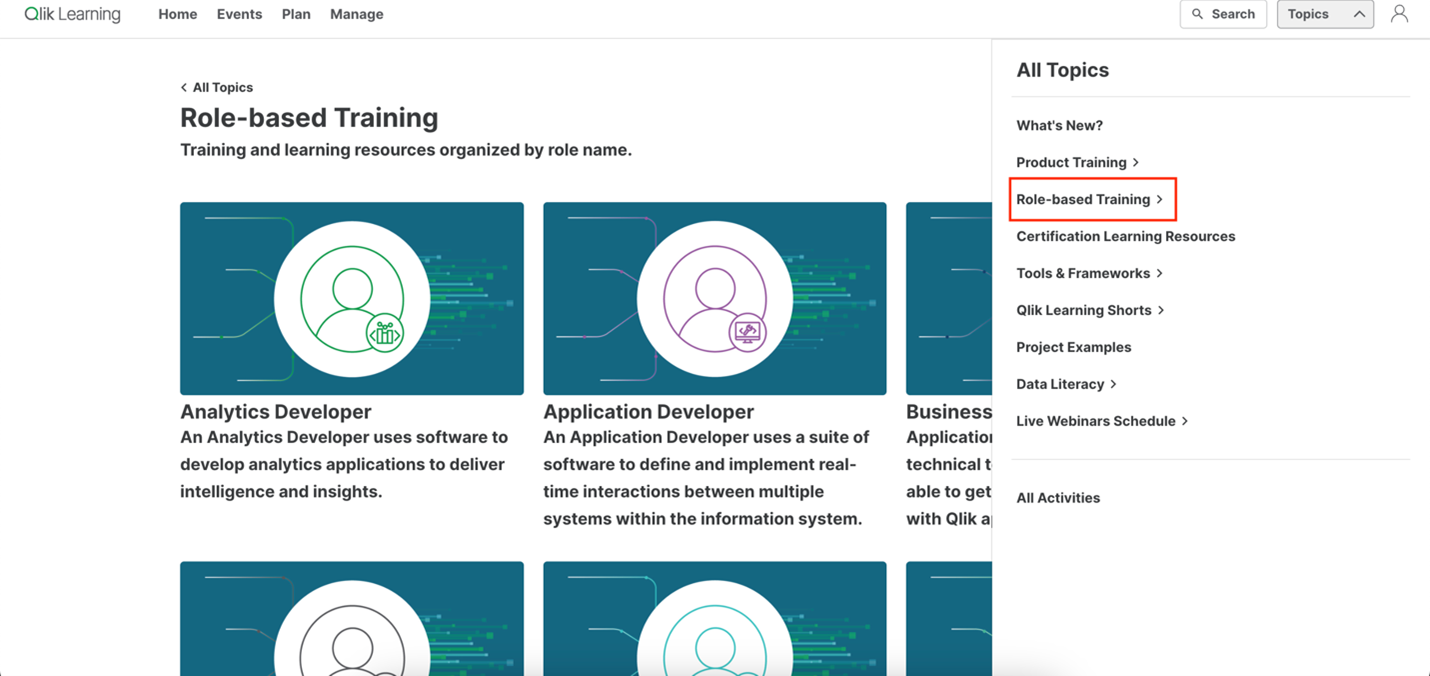The width and height of the screenshot is (1430, 676).
Task: Open Certification Learning Resources
Action: pos(1126,236)
